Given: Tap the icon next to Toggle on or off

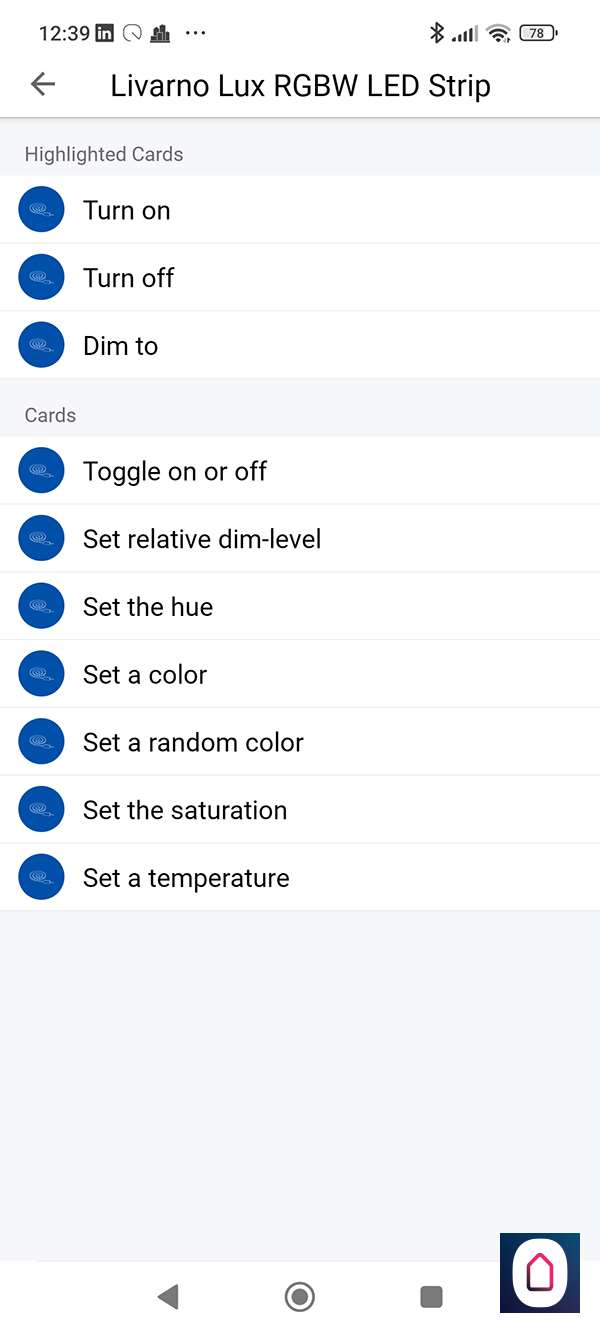Looking at the screenshot, I should (x=41, y=471).
